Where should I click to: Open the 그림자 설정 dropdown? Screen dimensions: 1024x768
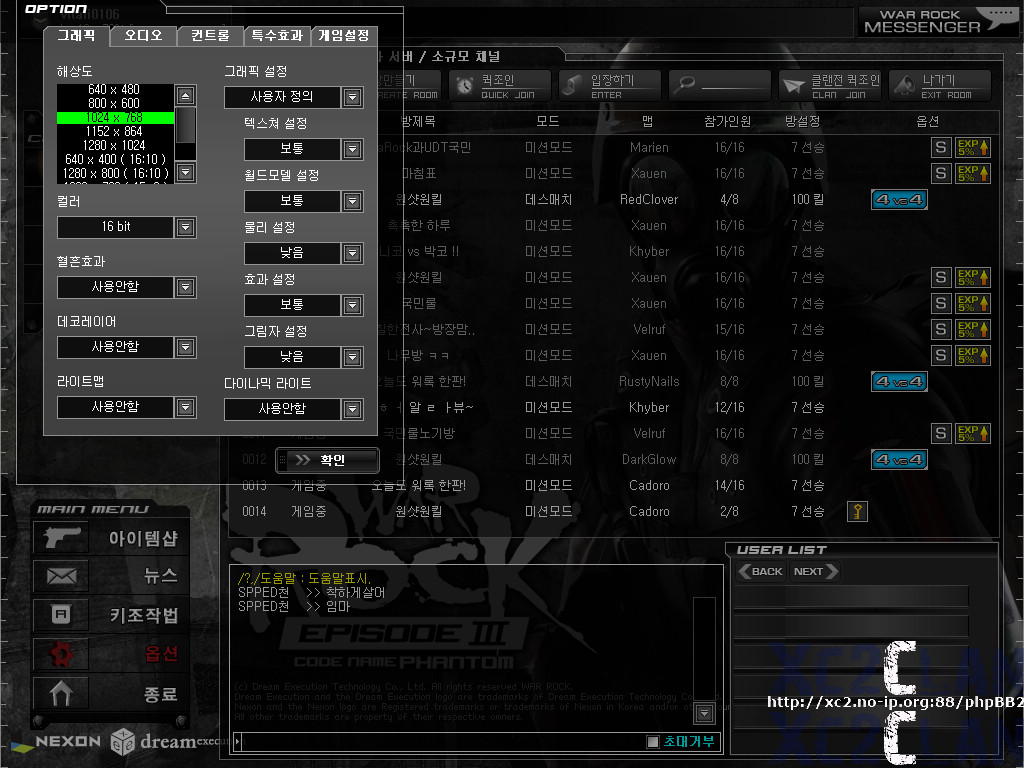[x=352, y=357]
